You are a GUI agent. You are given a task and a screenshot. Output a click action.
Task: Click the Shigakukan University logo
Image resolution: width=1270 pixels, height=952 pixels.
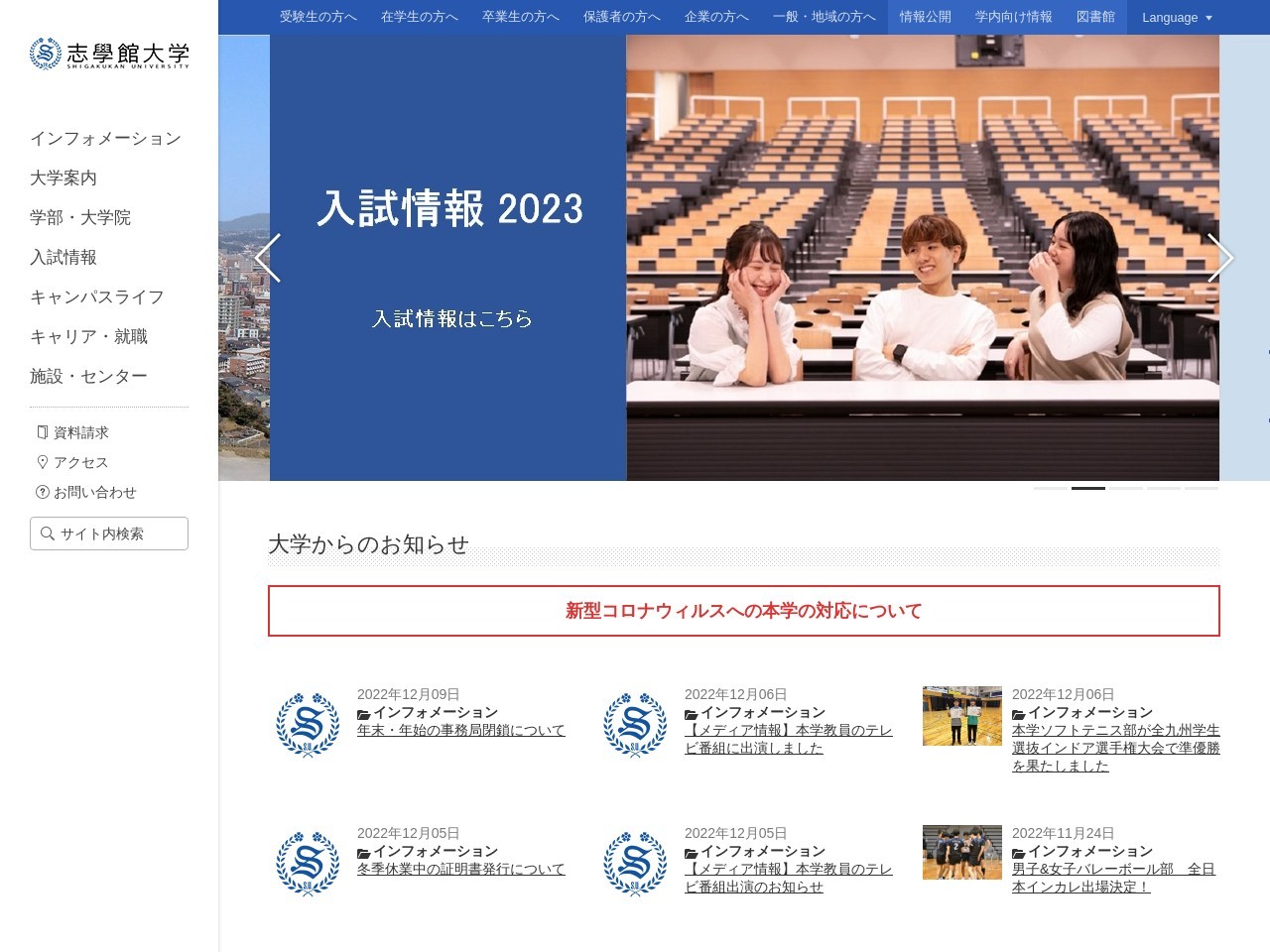[x=109, y=54]
